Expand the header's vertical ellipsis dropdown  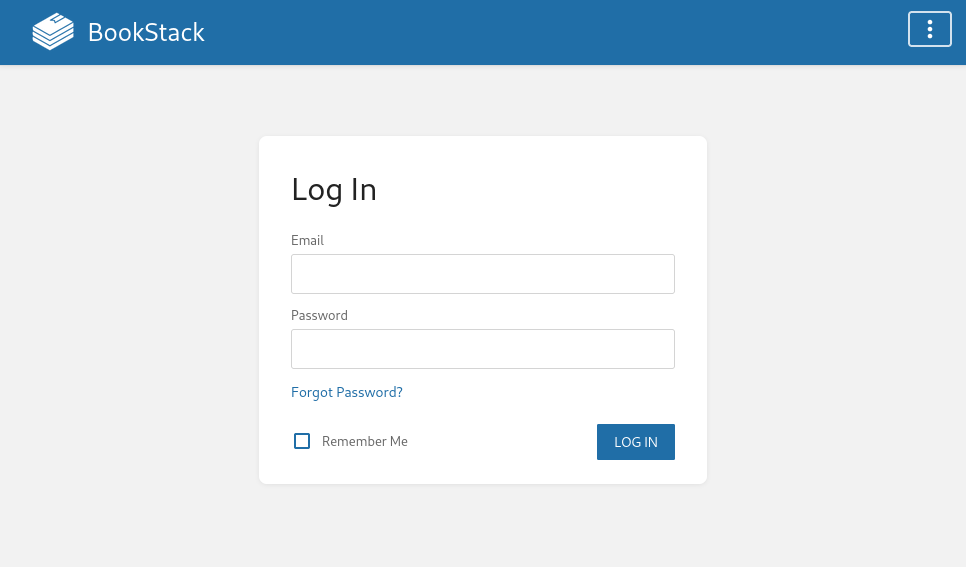click(x=930, y=29)
